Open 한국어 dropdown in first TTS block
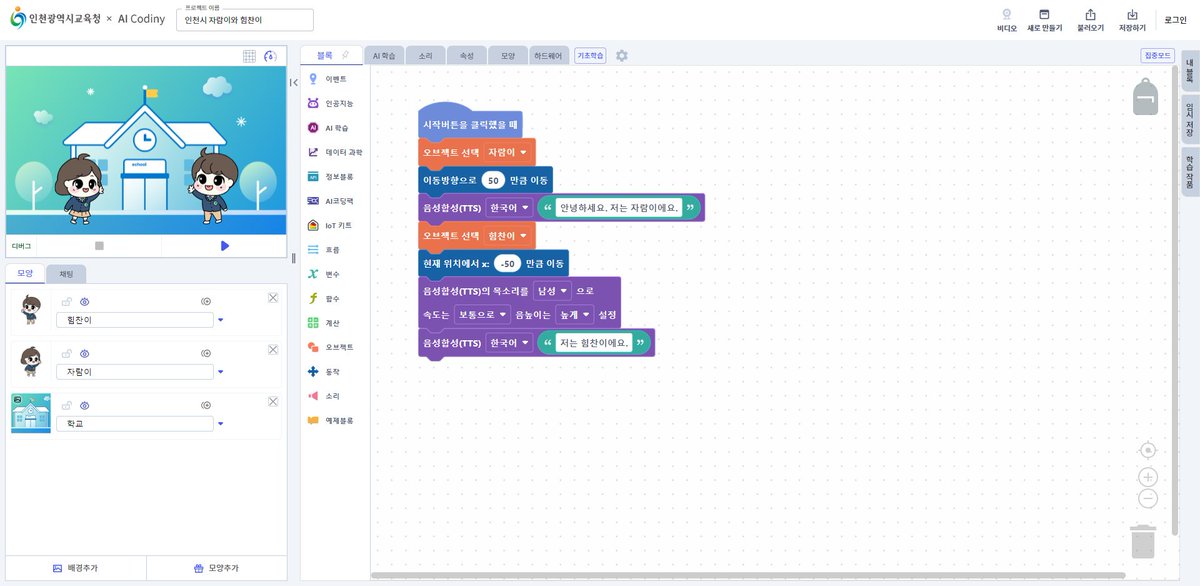The image size is (1200, 586). coord(509,208)
